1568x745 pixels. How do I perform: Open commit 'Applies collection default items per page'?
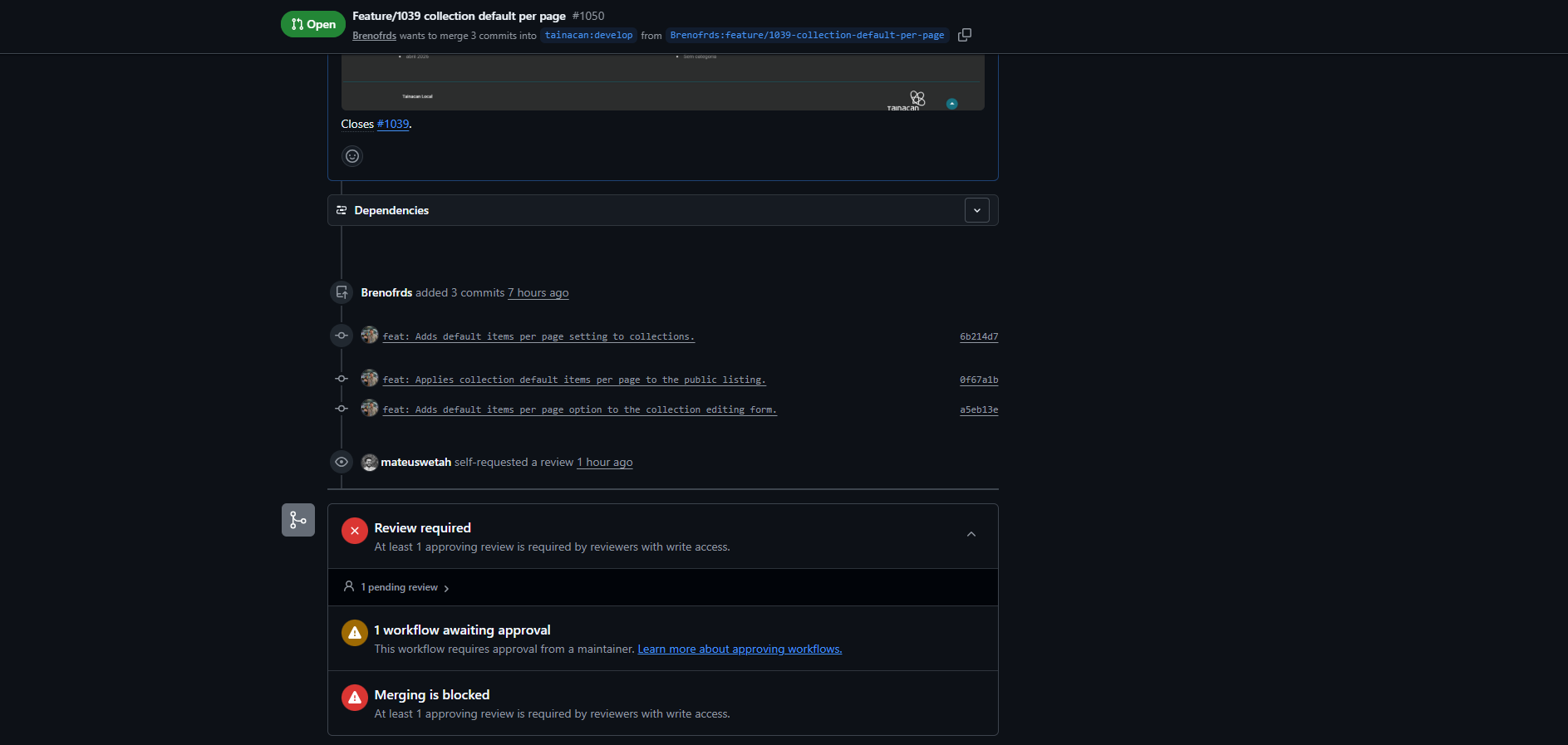tap(574, 380)
